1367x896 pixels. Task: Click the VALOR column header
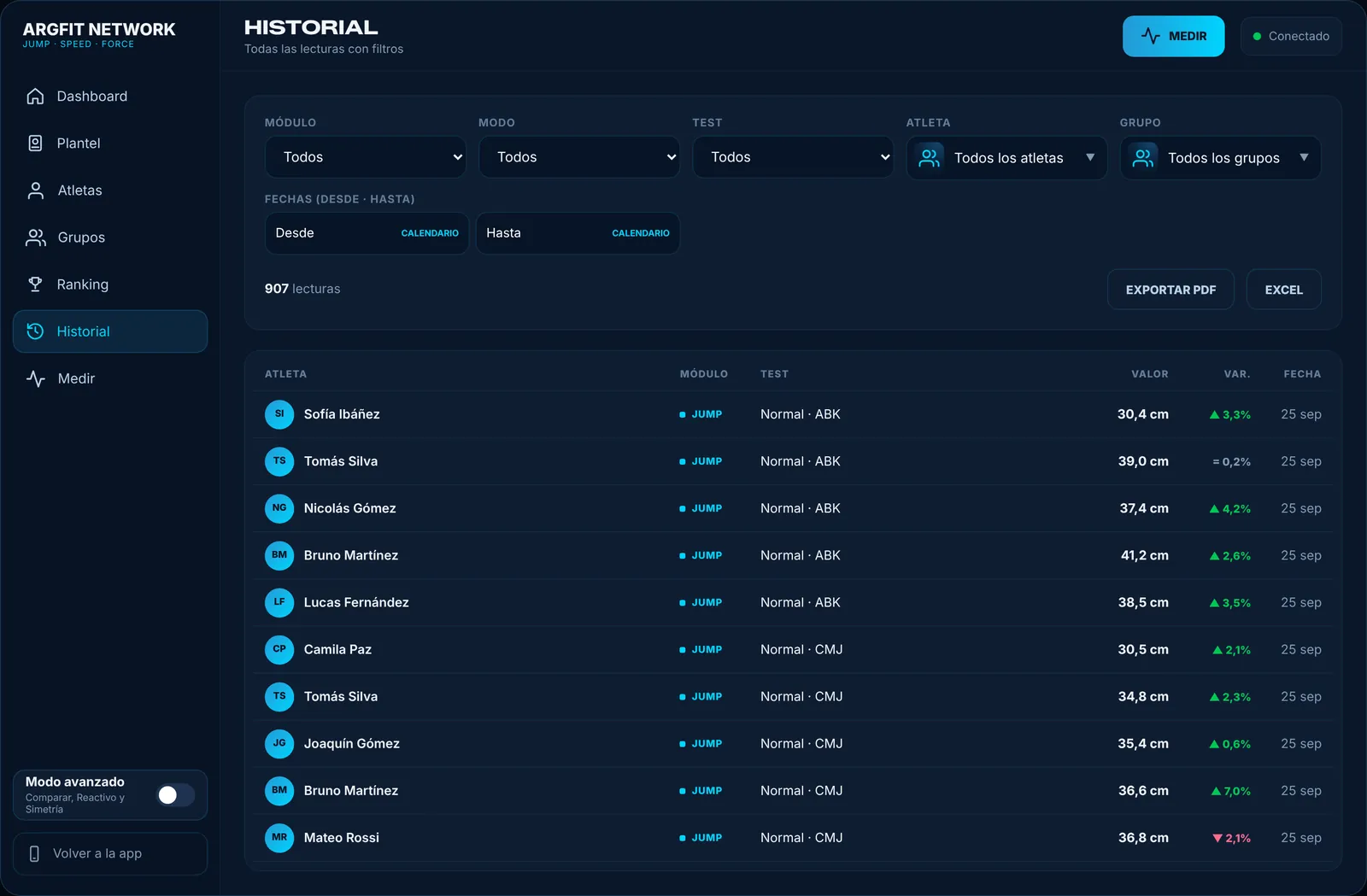1150,374
